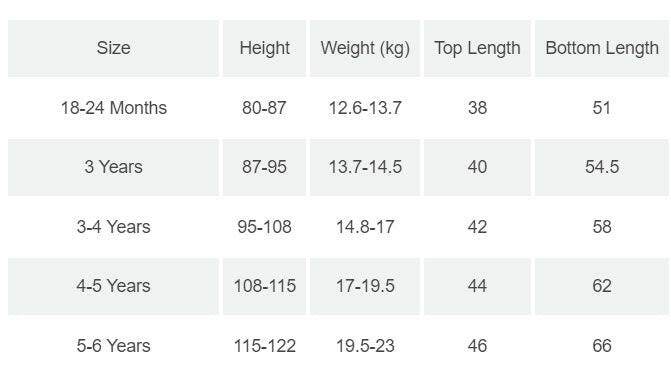The image size is (671, 372).
Task: Click the Weight (kg) column header
Action: 365,48
